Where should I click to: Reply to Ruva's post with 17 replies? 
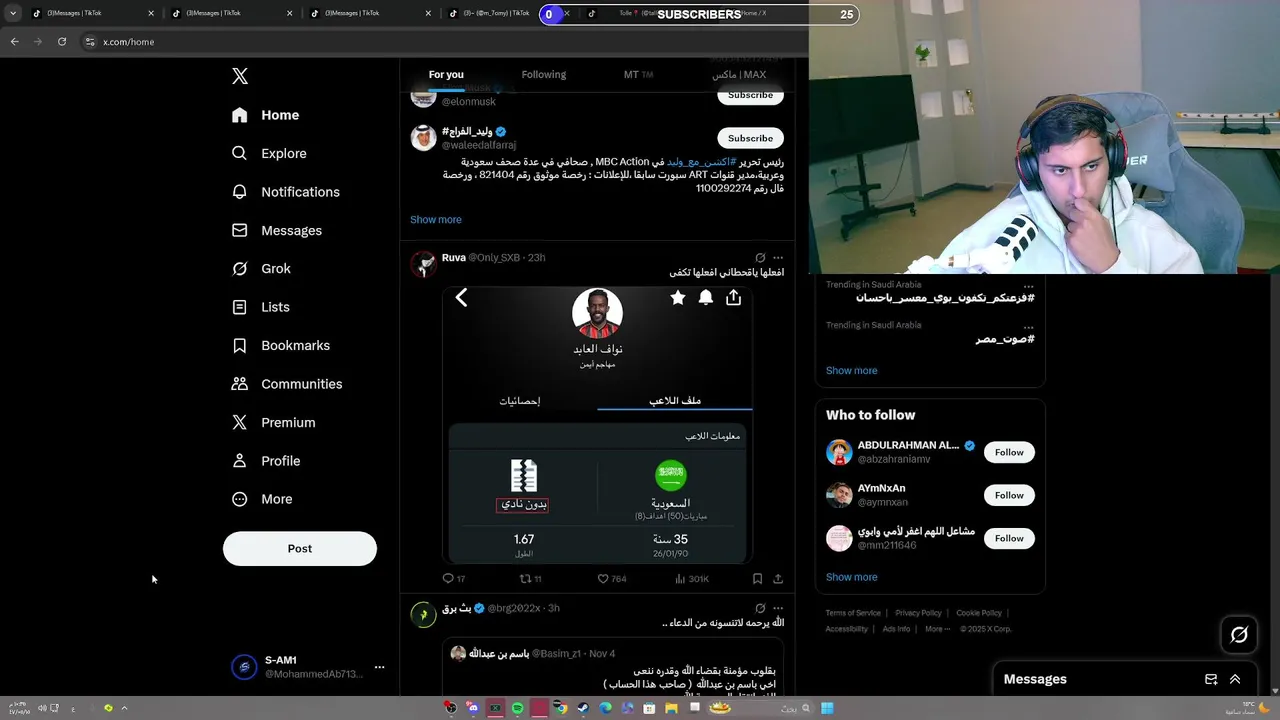click(454, 579)
